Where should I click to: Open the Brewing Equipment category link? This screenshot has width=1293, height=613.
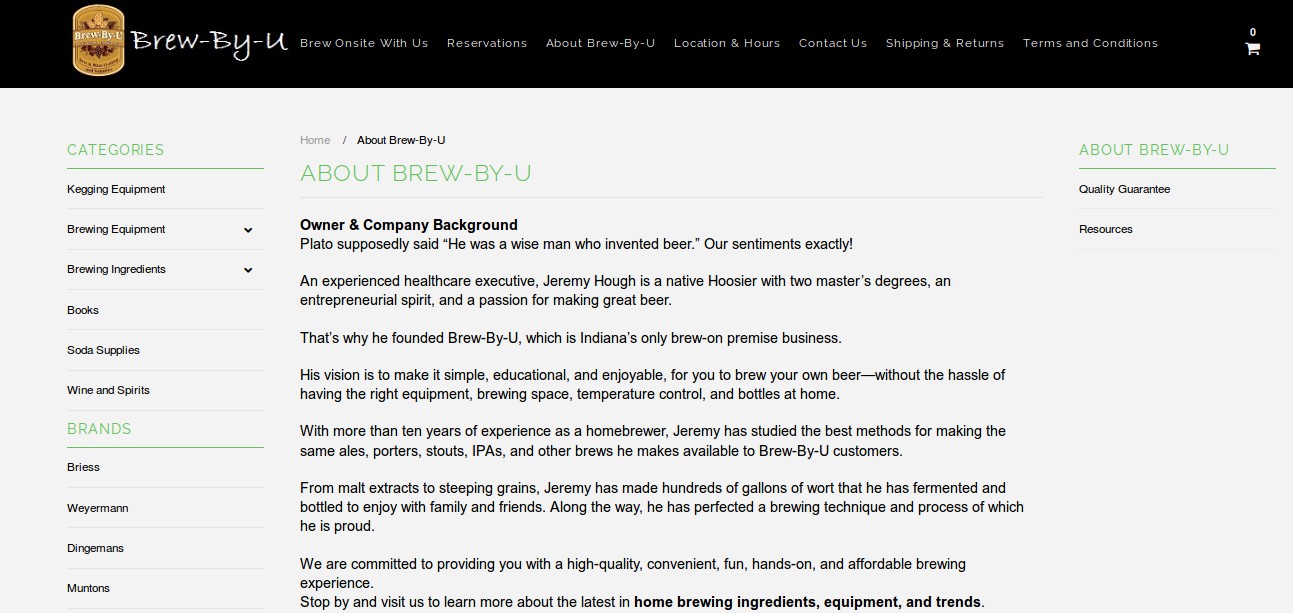[116, 229]
